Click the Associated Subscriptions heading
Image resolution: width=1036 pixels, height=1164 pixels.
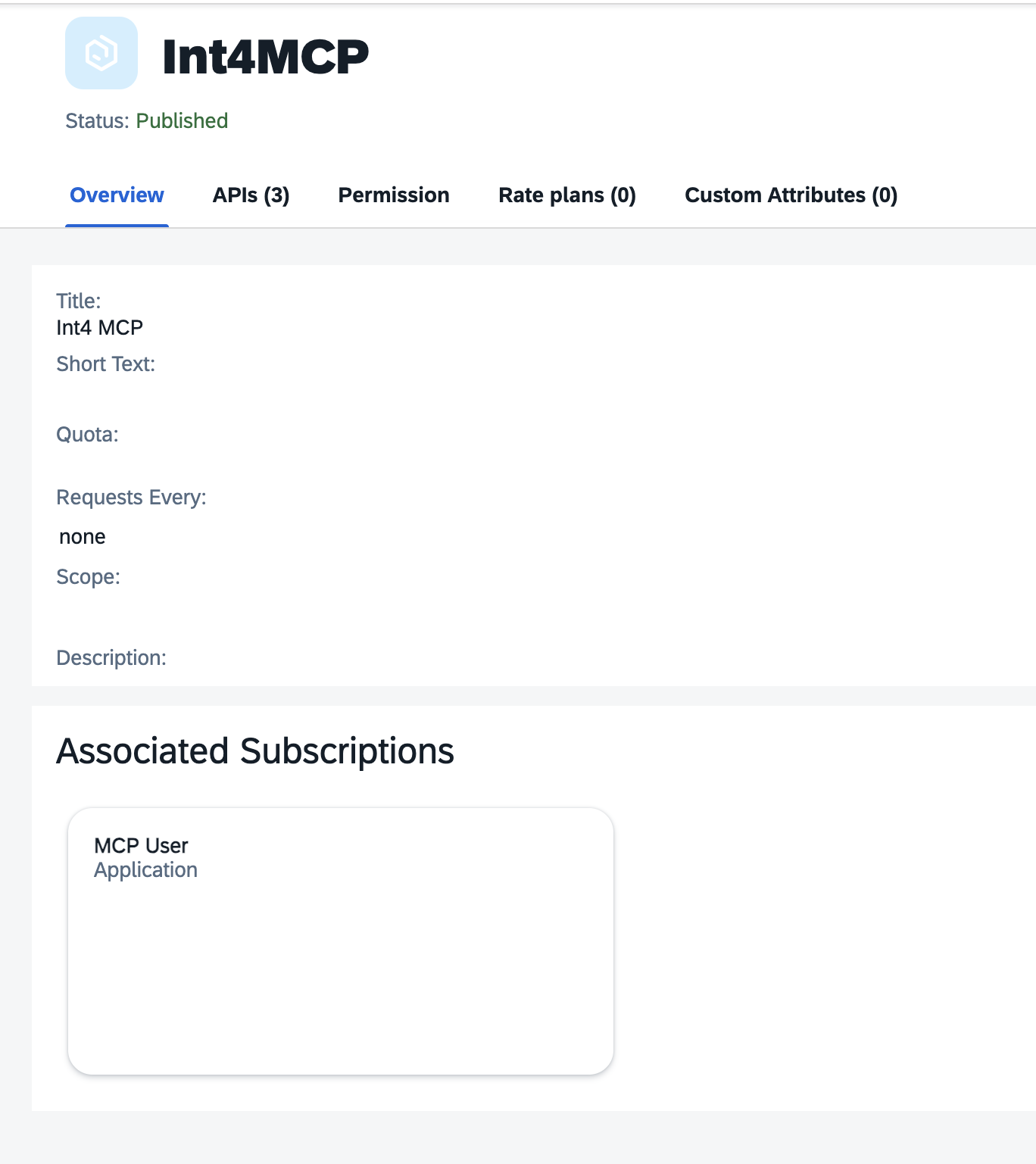[255, 752]
